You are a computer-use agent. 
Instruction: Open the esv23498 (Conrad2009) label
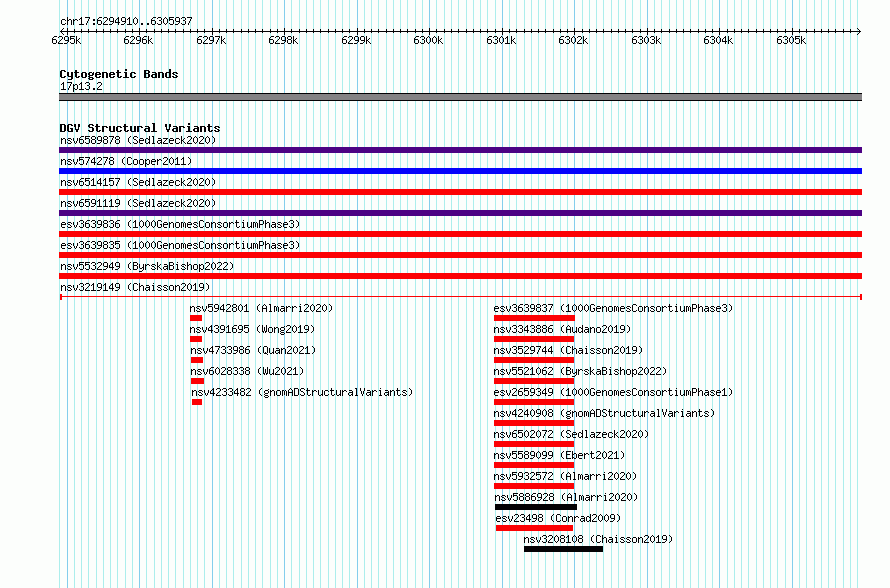coord(558,518)
